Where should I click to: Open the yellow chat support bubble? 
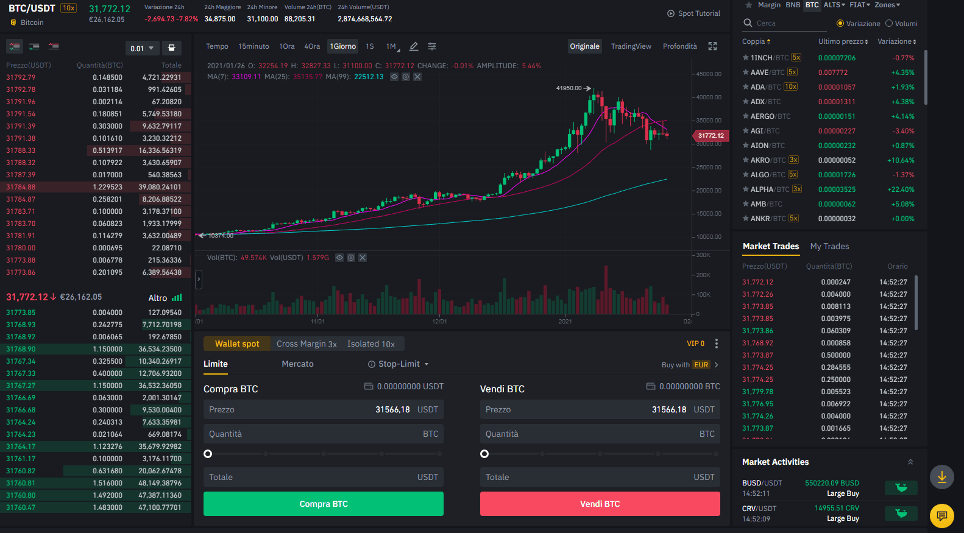942,515
